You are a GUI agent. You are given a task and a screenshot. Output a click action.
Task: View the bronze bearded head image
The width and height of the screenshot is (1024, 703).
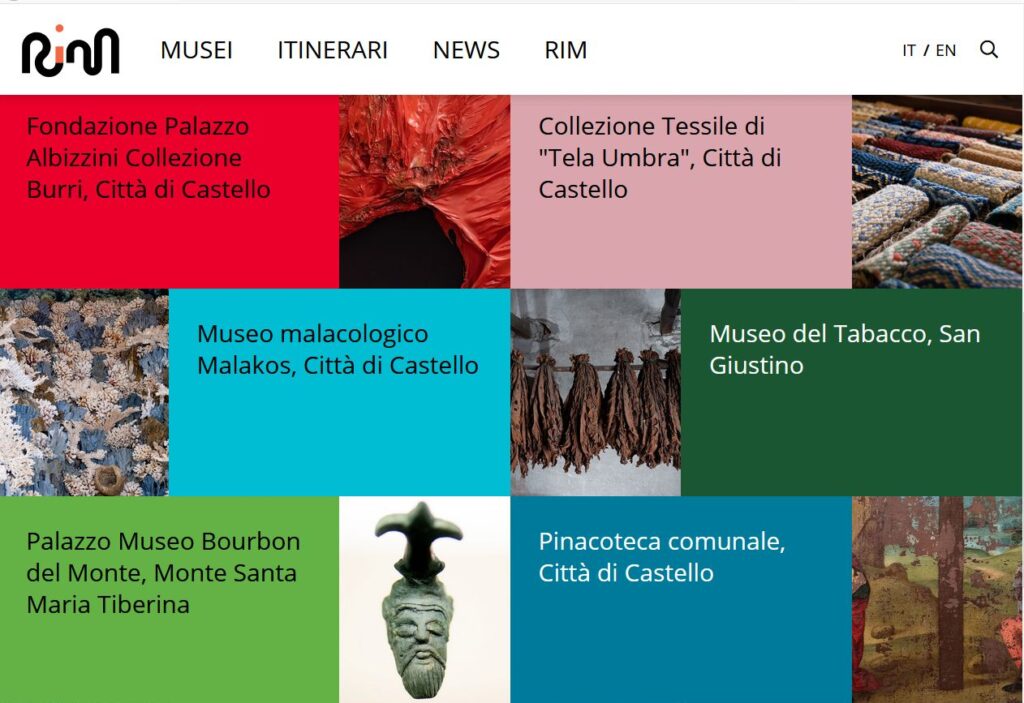[424, 600]
